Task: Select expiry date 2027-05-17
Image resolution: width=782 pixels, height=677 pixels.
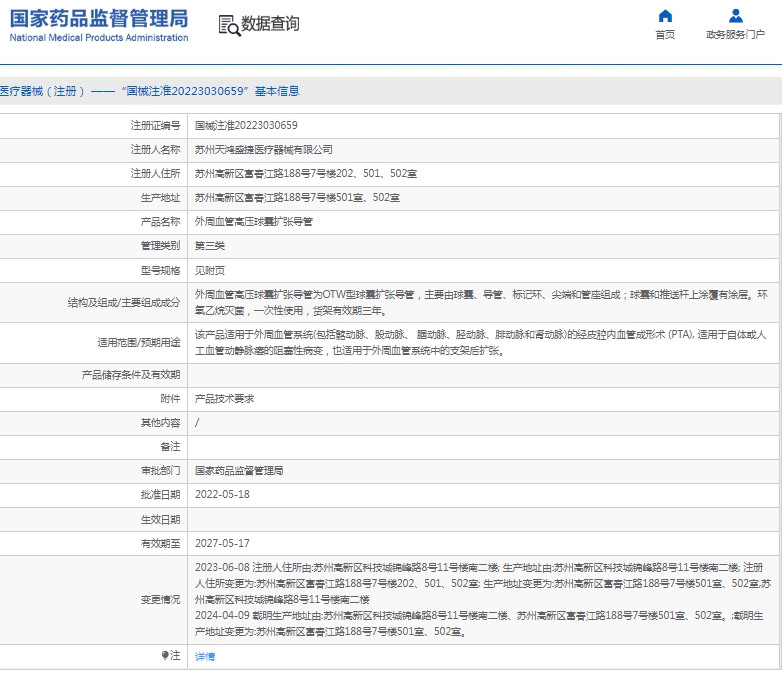Action: point(222,543)
